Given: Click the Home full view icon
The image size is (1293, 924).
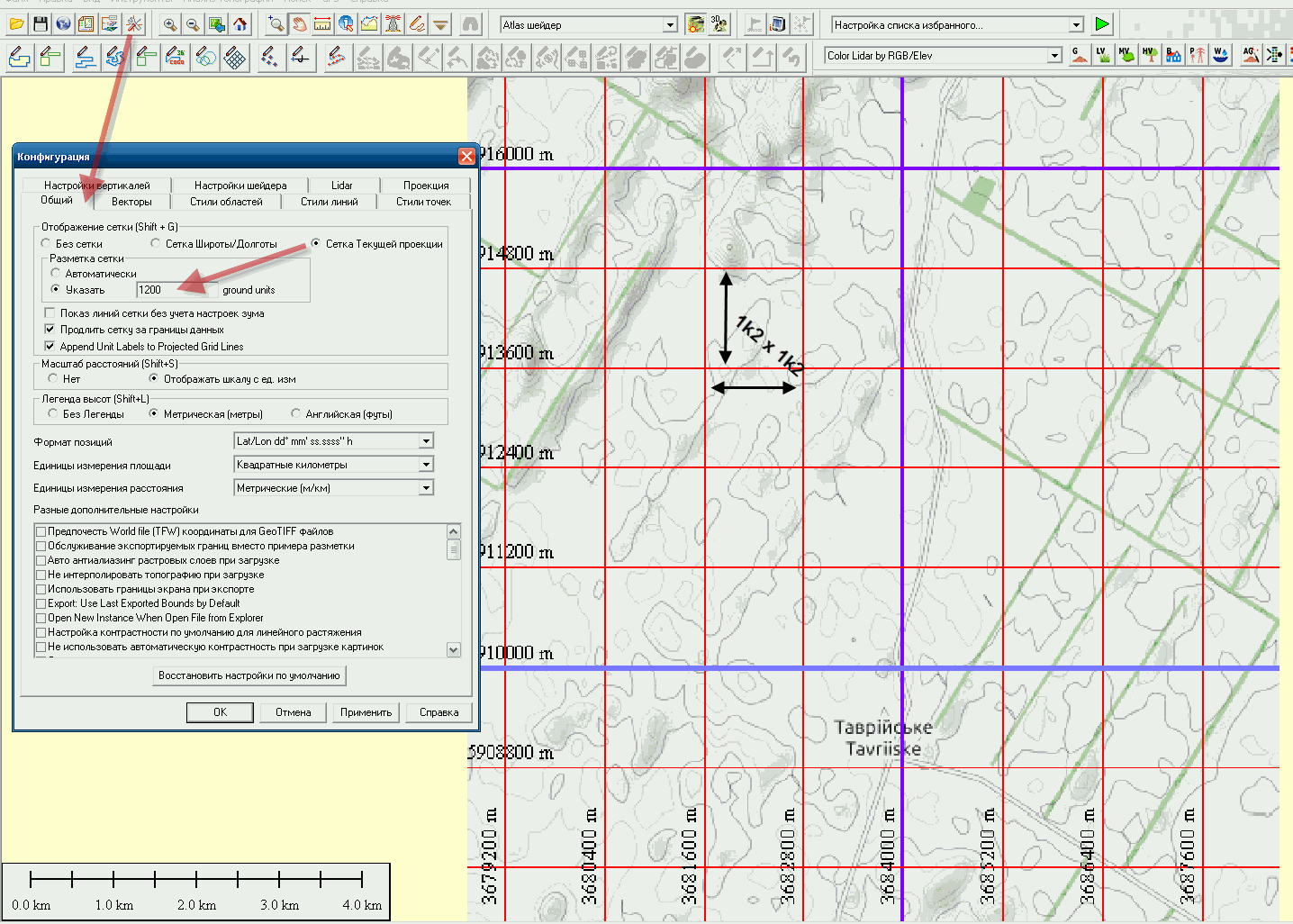Looking at the screenshot, I should click(240, 24).
